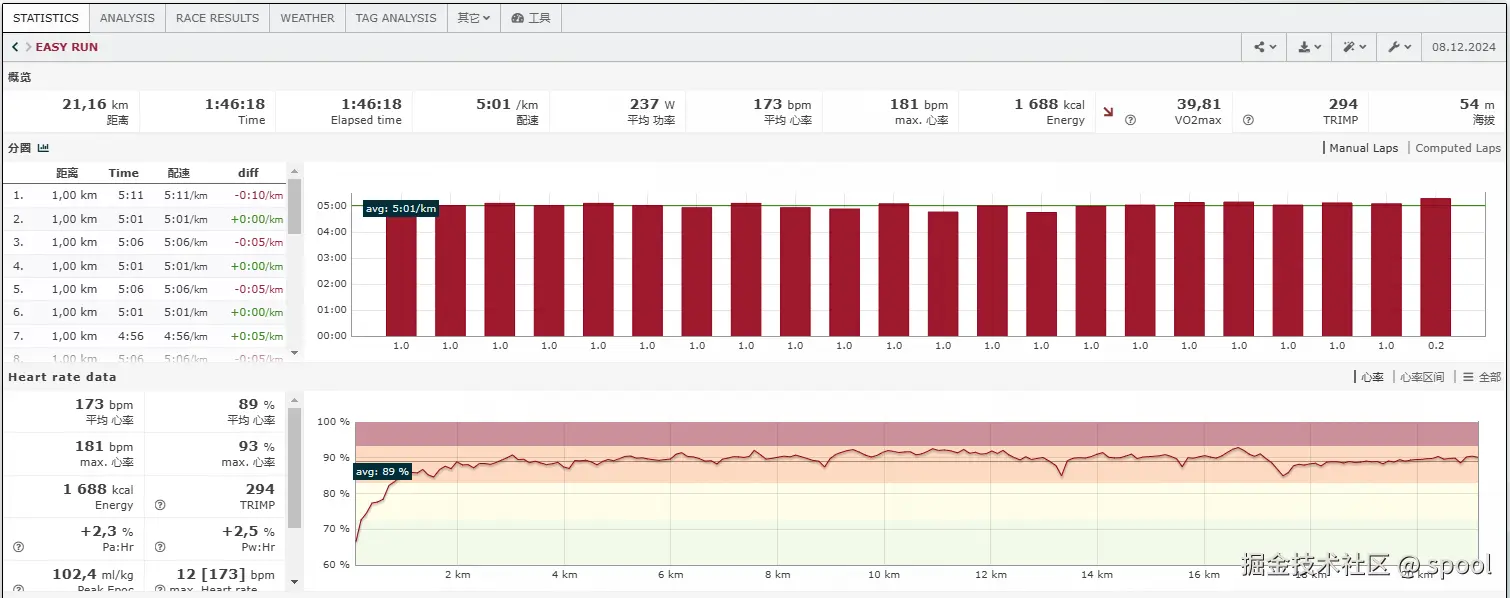Screen dimensions: 1510x598
Task: Click the help icon beside TRIMP in overview
Action: 1248,120
